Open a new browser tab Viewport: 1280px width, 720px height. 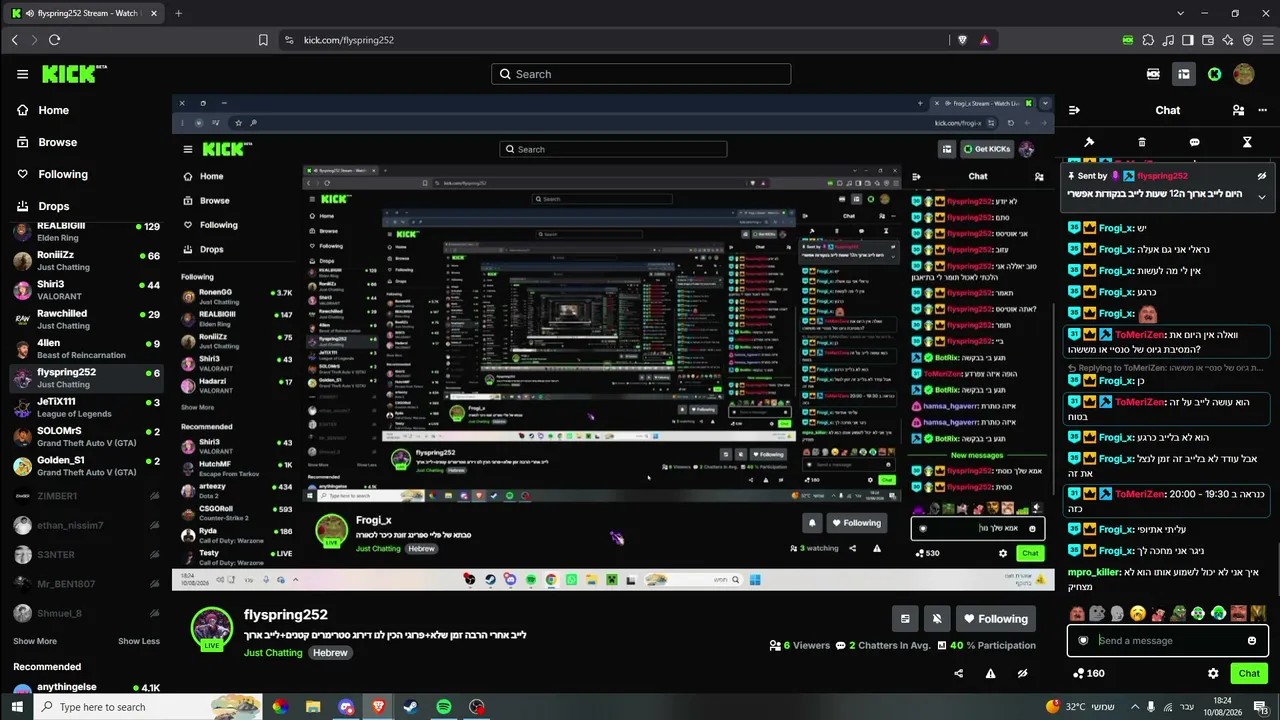pos(178,13)
